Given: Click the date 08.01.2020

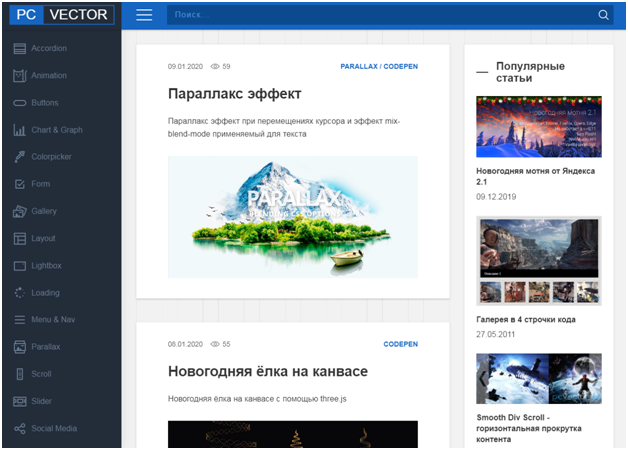Looking at the screenshot, I should [185, 344].
